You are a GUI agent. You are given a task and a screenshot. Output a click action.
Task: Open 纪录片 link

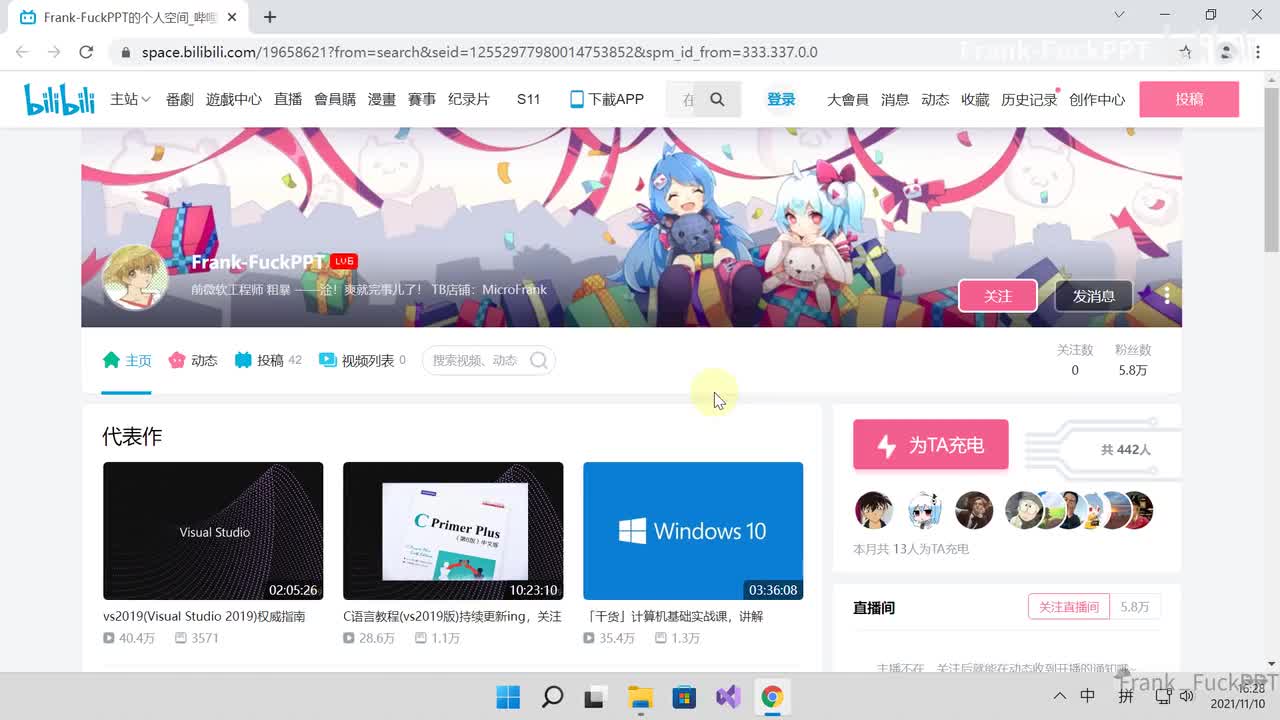pyautogui.click(x=469, y=99)
